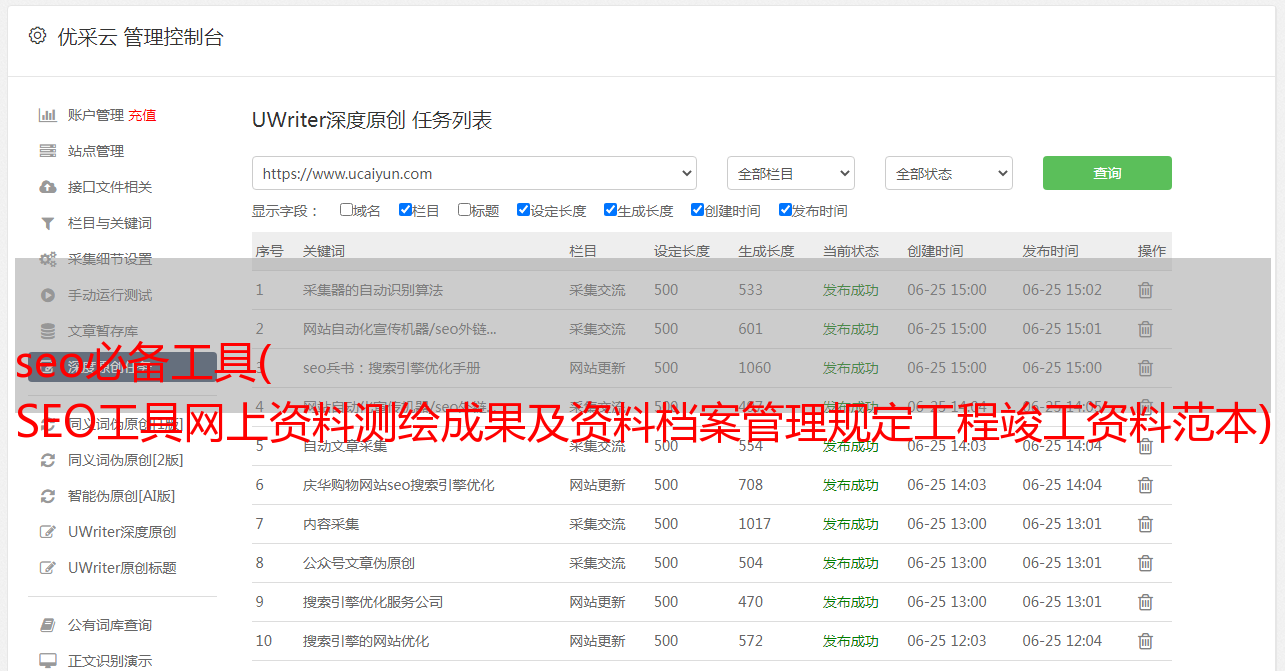1285x671 pixels.
Task: Click the generated length value 1017
Action: coord(755,524)
